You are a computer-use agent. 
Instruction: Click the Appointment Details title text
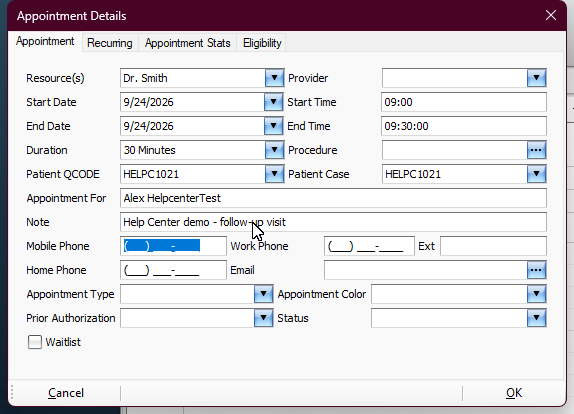(71, 16)
